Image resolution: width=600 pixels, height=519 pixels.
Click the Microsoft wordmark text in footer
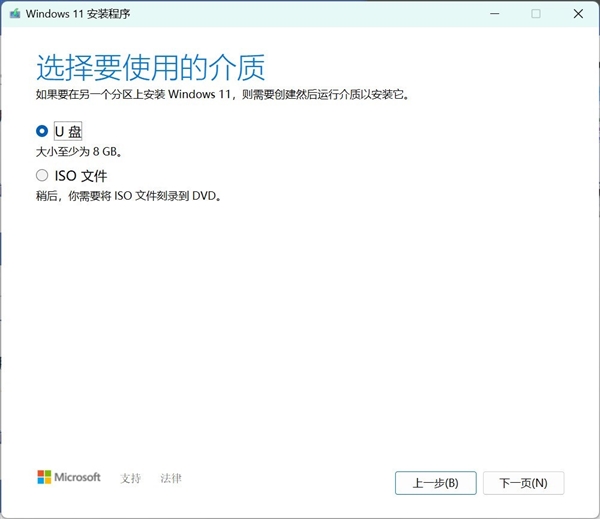pyautogui.click(x=77, y=478)
